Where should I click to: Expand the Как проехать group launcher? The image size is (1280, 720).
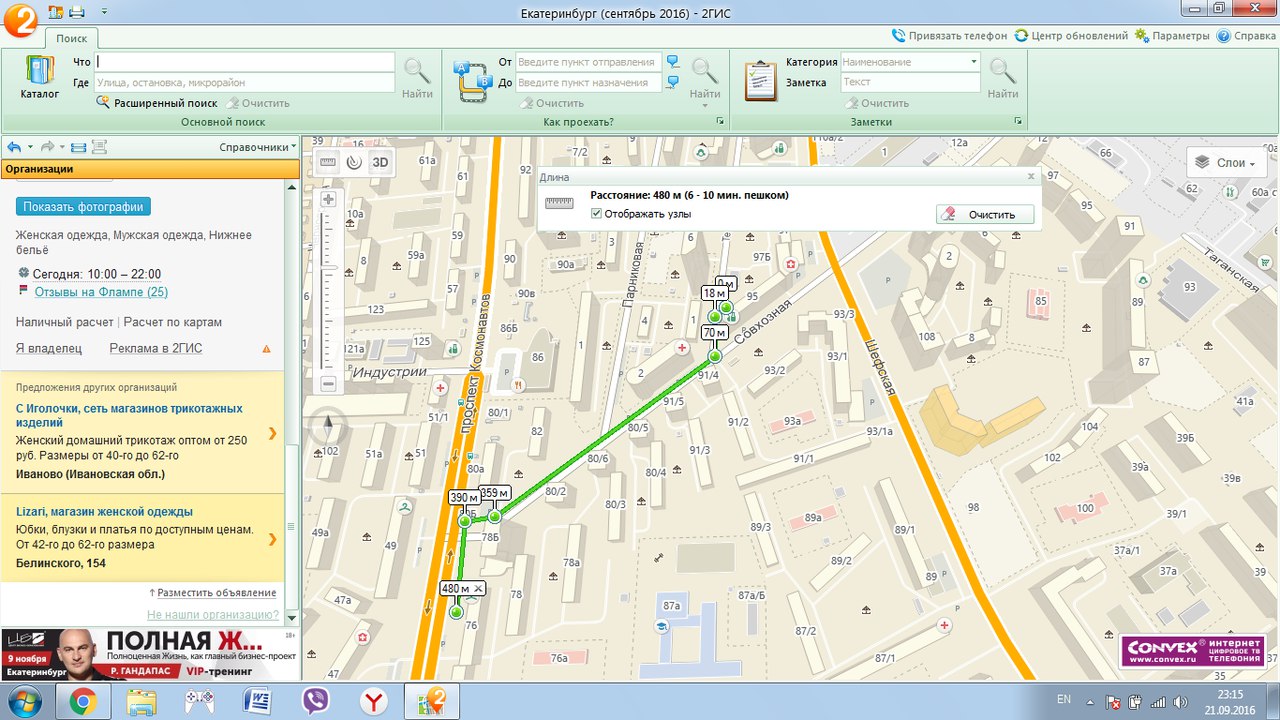(719, 121)
